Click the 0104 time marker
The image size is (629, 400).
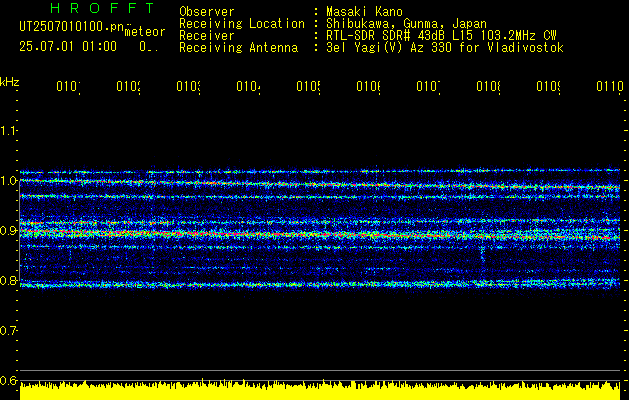[248, 86]
